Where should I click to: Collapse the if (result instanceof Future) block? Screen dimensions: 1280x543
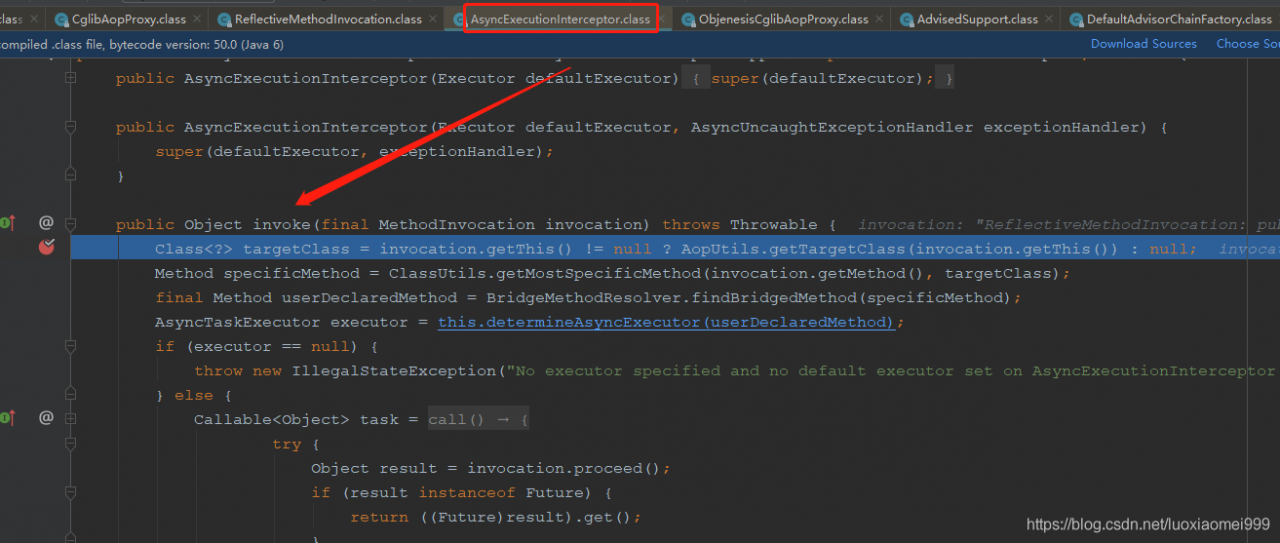pyautogui.click(x=70, y=492)
